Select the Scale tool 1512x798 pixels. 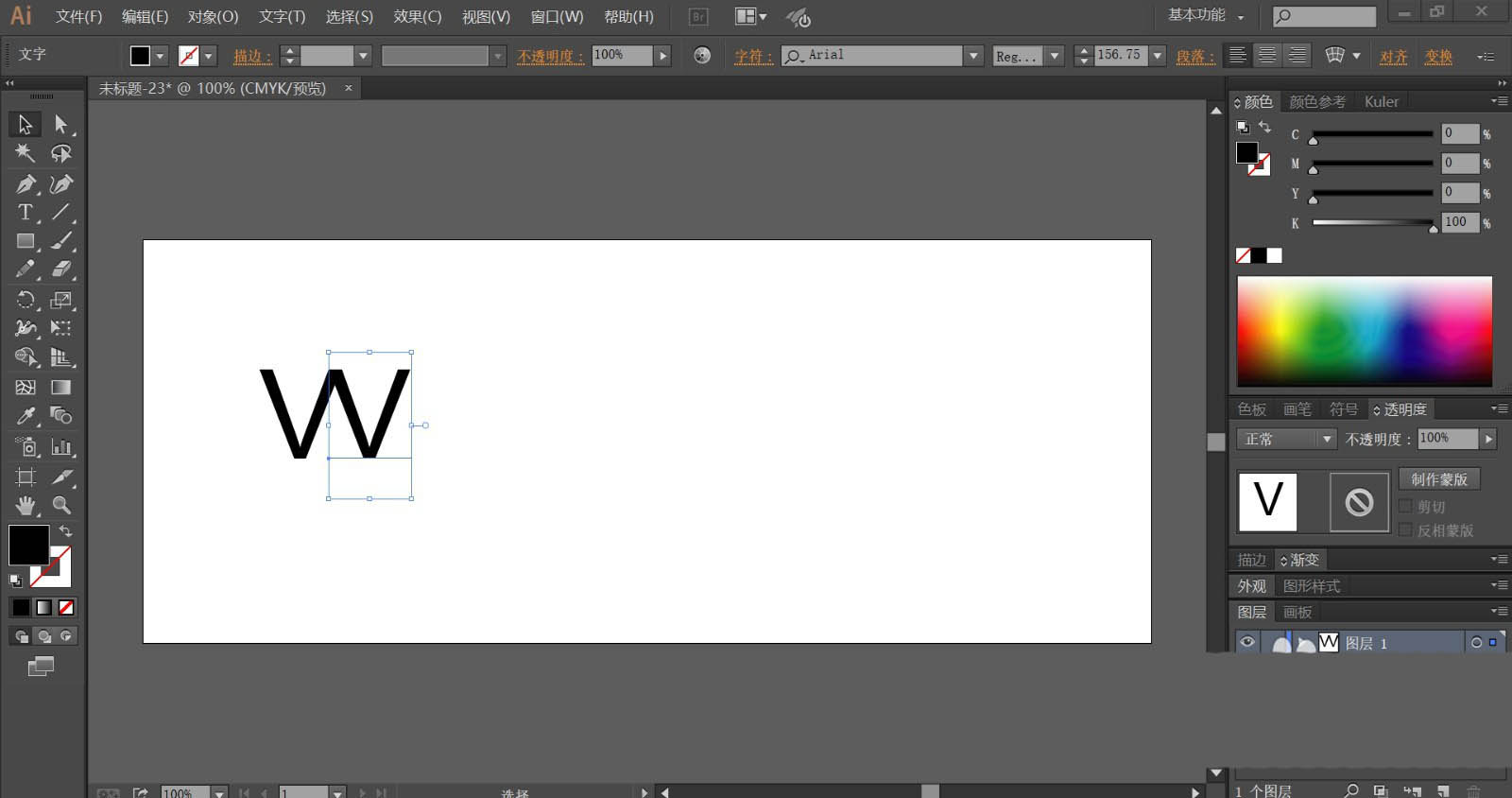click(60, 300)
